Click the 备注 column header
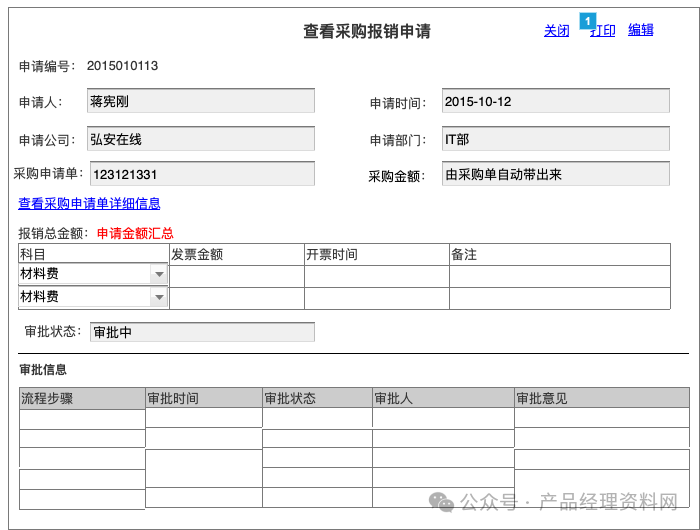Viewport: 700px width, 530px height. [x=560, y=255]
